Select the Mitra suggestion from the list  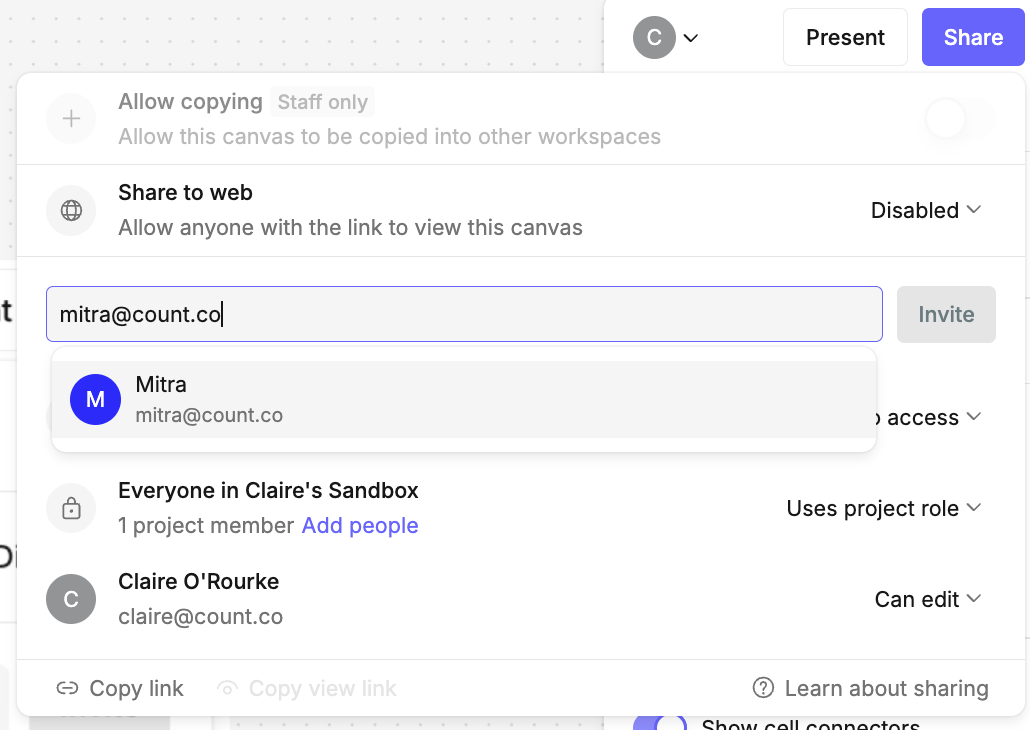[x=464, y=399]
